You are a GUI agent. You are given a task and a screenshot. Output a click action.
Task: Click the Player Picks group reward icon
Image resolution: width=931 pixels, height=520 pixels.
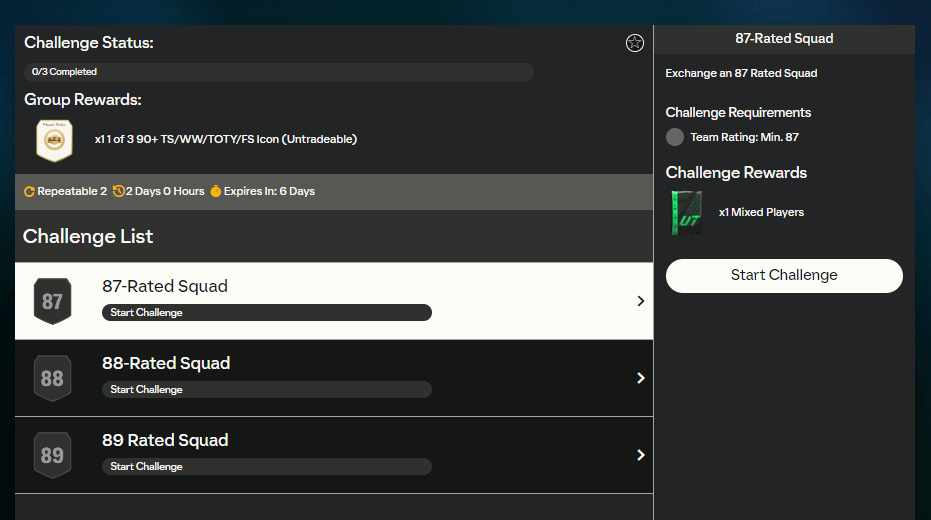(54, 140)
